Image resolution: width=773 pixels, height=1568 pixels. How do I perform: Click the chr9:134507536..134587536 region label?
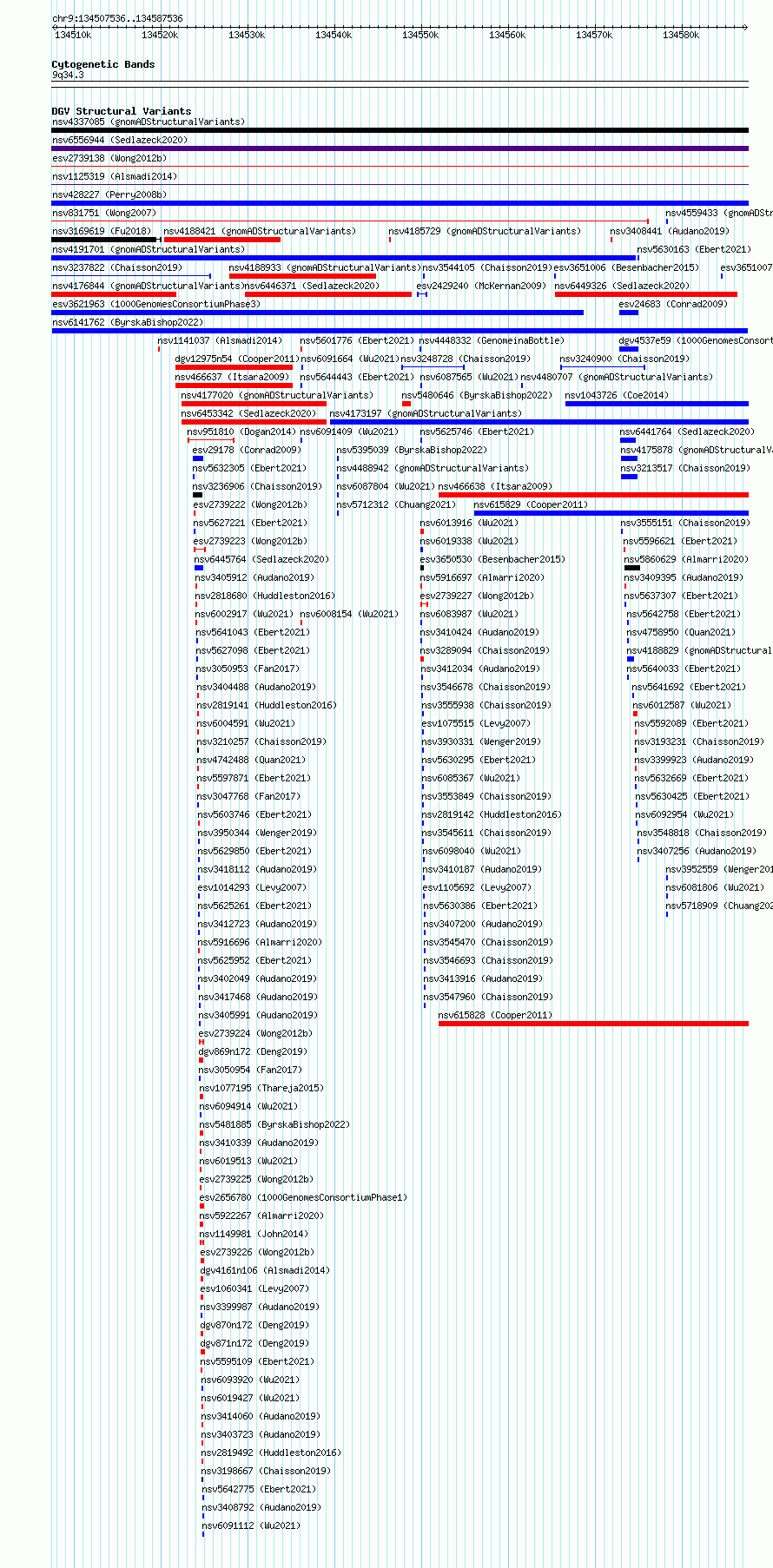pyautogui.click(x=117, y=18)
